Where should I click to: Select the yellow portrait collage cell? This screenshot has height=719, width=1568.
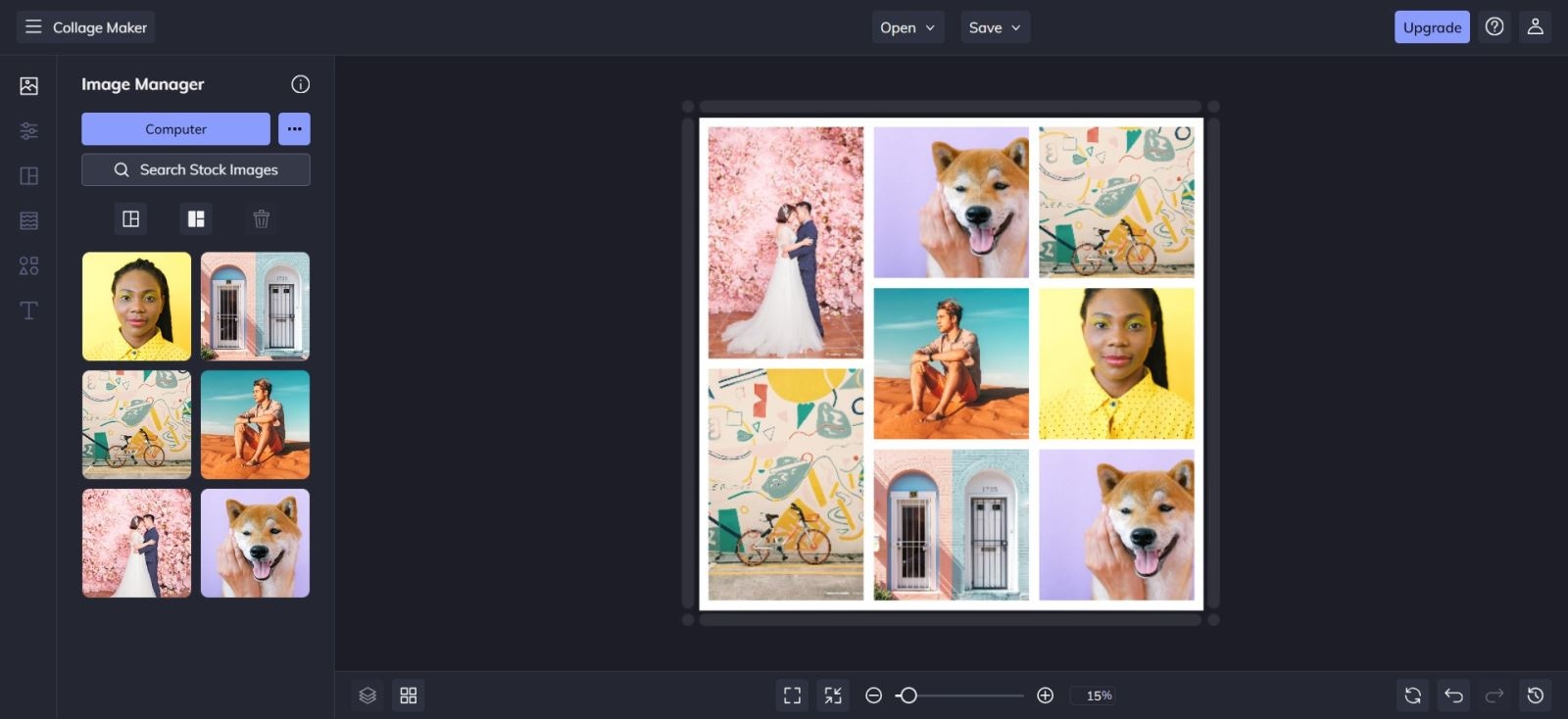click(1116, 363)
